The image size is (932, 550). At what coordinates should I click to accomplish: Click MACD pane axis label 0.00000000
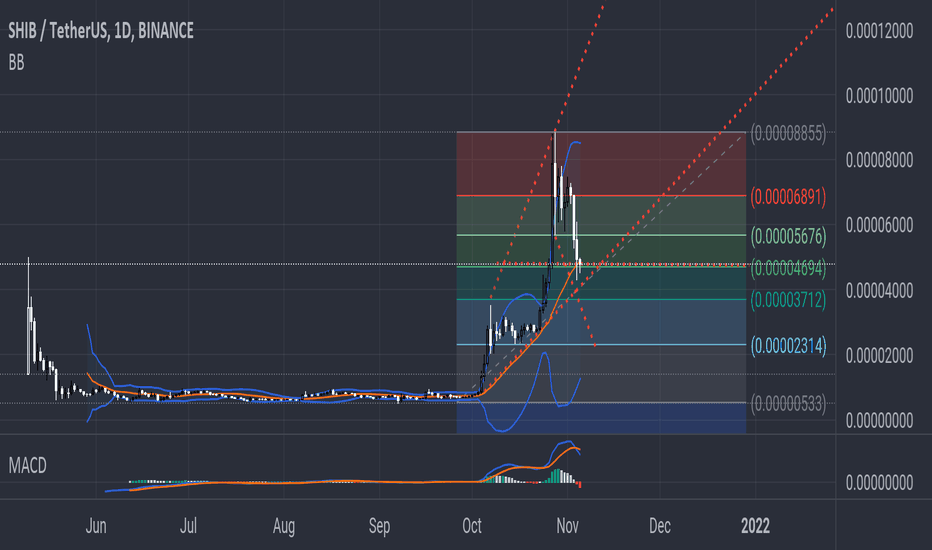tap(879, 482)
